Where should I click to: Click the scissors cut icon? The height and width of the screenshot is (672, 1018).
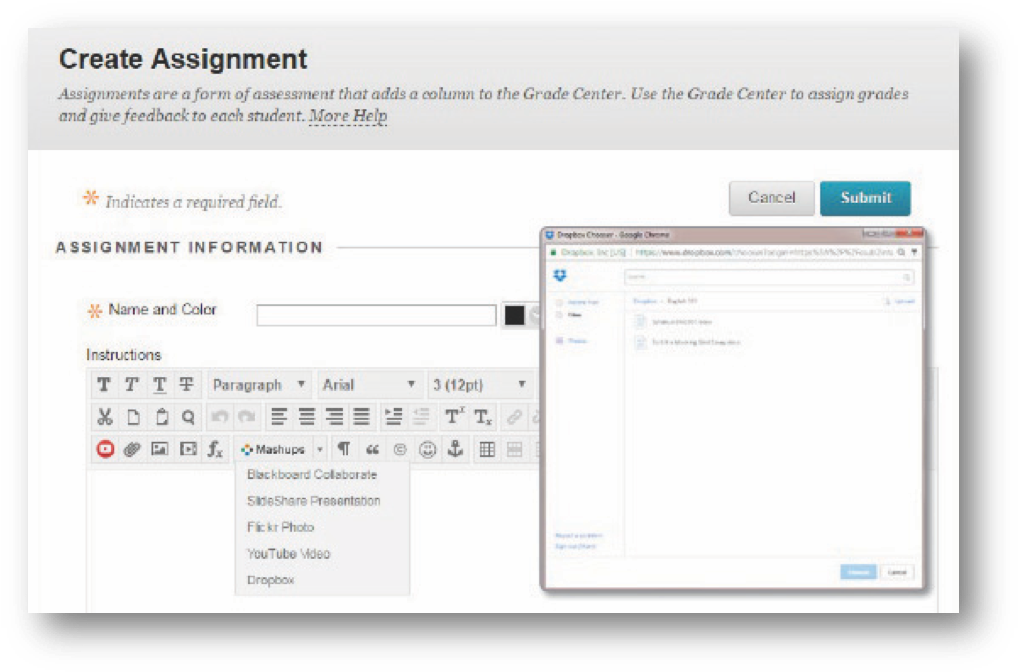104,417
